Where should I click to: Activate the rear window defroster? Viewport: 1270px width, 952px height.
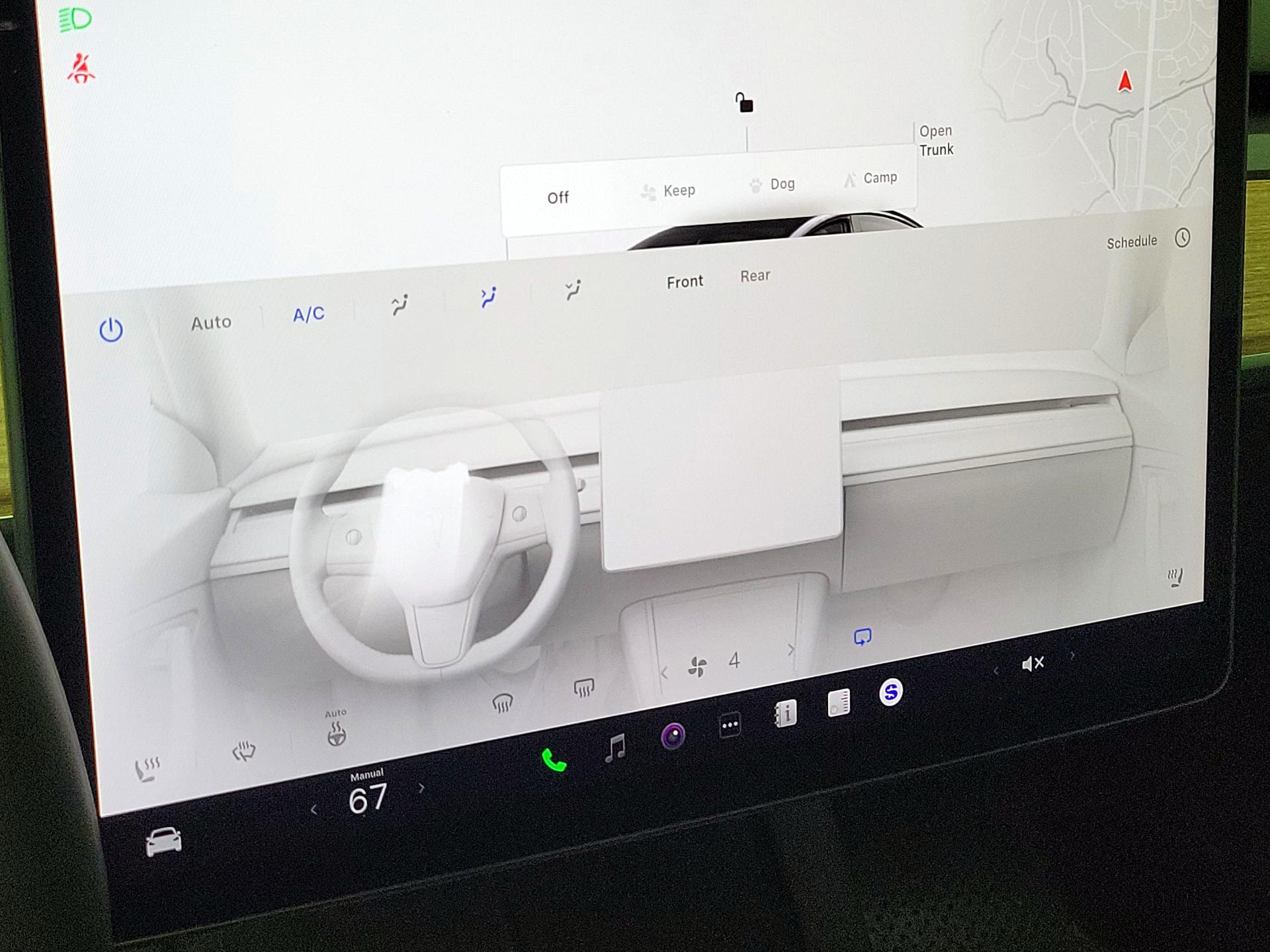[x=585, y=688]
